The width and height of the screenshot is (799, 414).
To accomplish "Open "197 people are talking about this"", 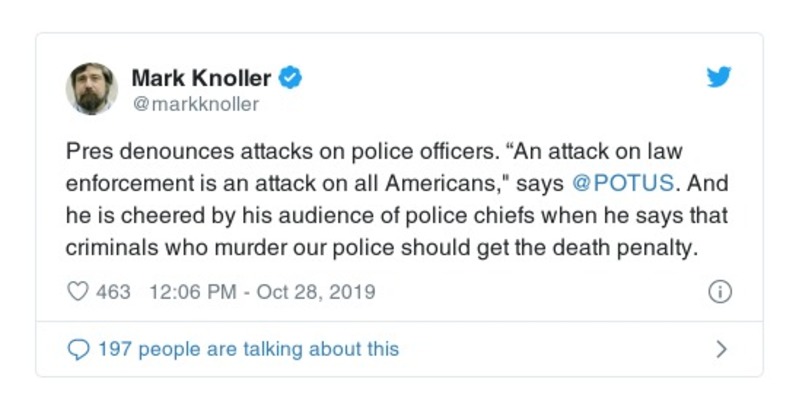I will (x=247, y=349).
